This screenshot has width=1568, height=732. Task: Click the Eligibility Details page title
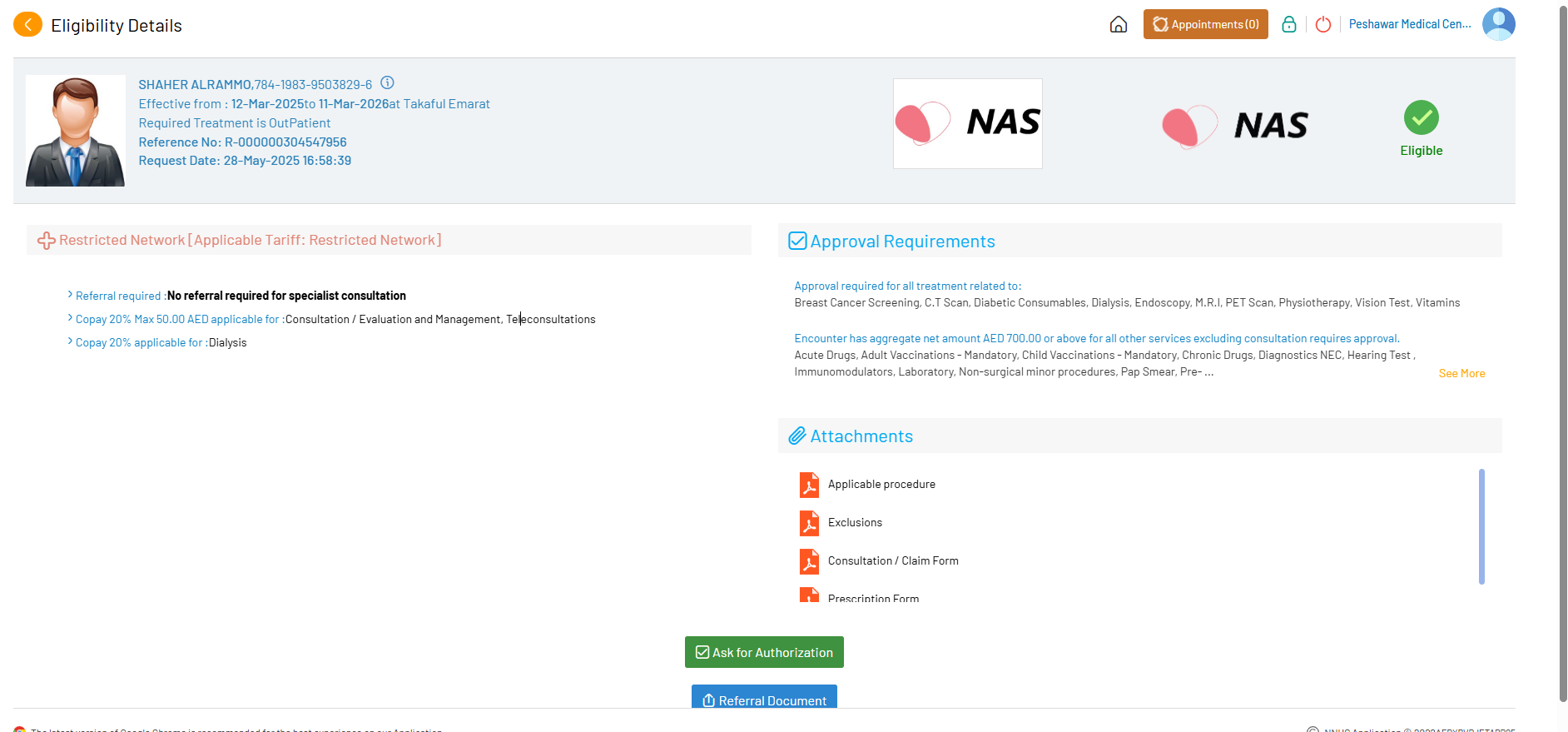click(117, 26)
